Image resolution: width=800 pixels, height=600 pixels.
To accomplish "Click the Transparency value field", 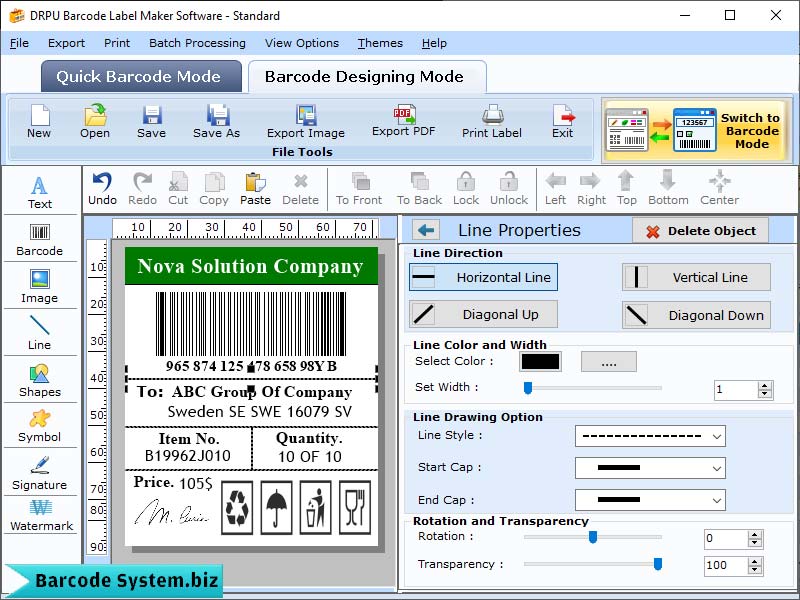I will [x=727, y=565].
